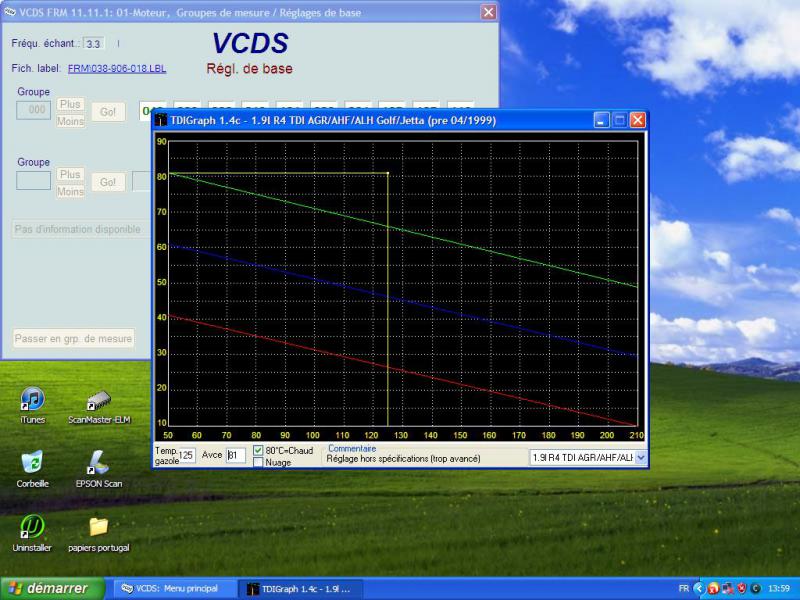Uncheck the 80°C=Chaud checkbox

coord(258,451)
